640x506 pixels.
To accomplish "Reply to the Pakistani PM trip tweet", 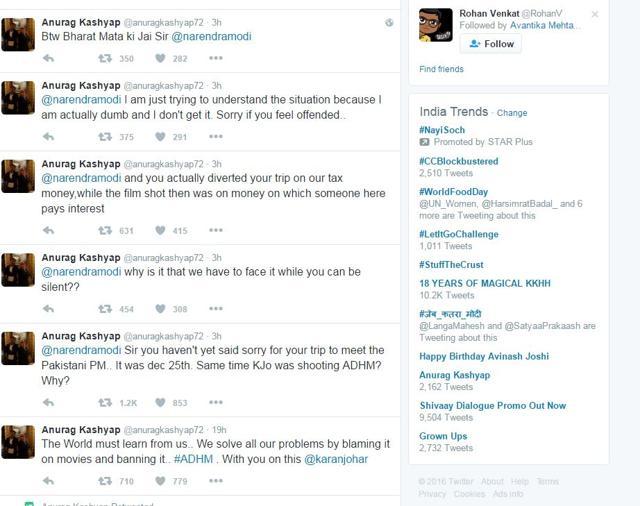I will 49,403.
